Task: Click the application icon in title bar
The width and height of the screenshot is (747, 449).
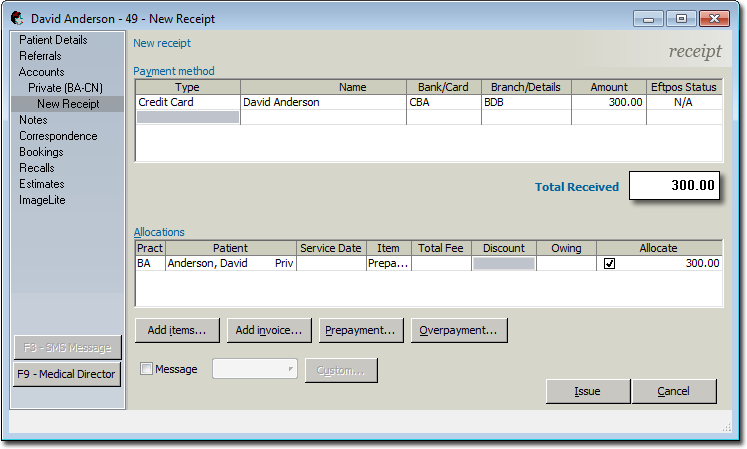Action: [17, 18]
